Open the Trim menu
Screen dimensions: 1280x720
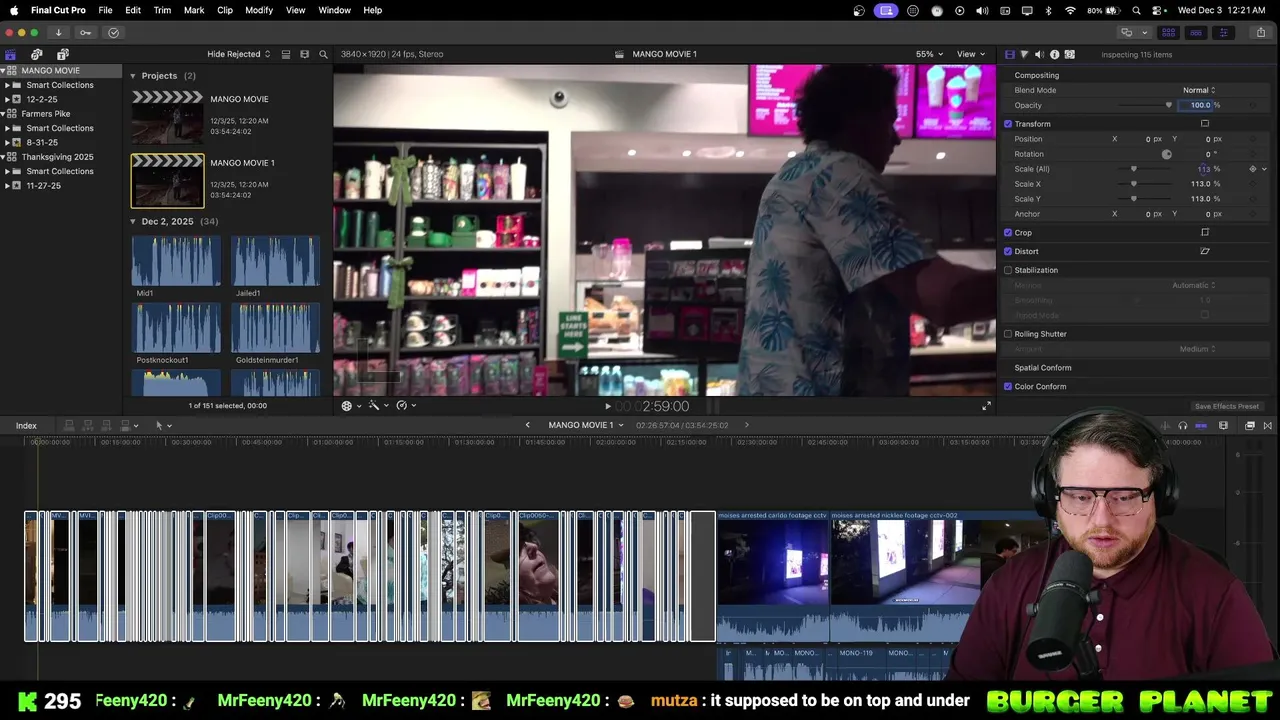pos(162,10)
